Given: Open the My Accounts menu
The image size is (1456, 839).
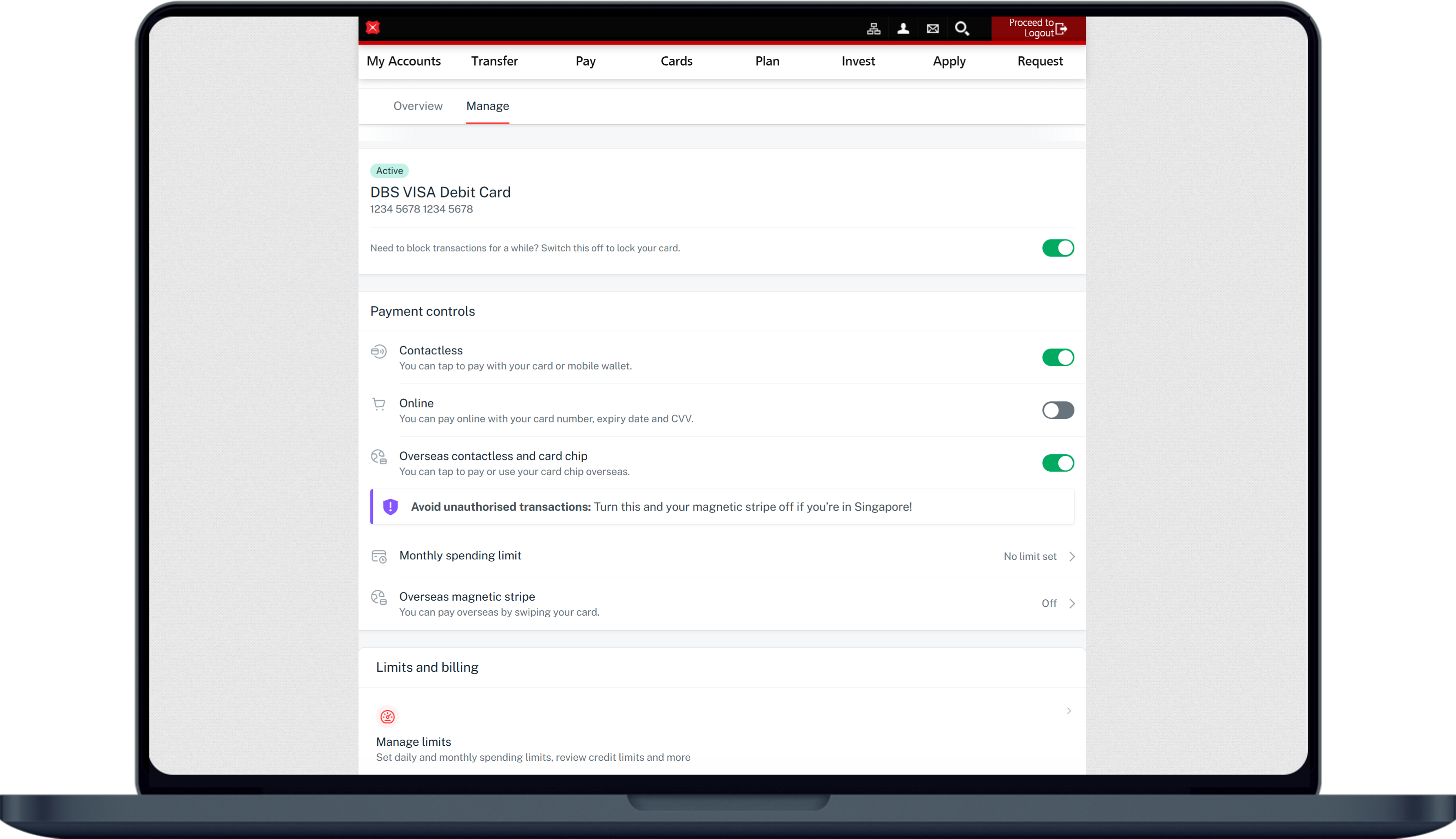Looking at the screenshot, I should pos(404,61).
